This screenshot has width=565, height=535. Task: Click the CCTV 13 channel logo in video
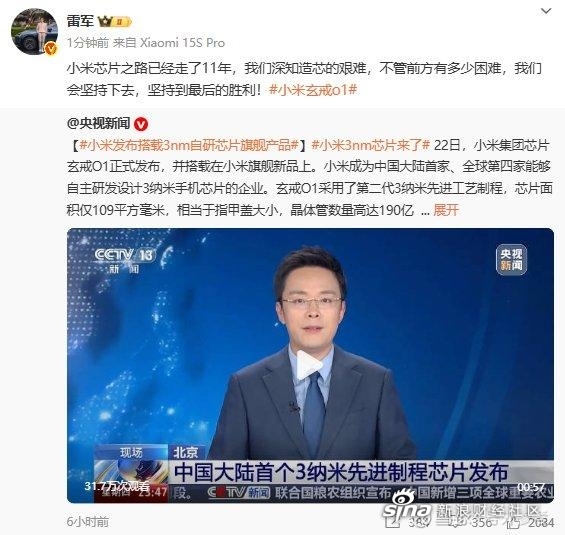[124, 260]
